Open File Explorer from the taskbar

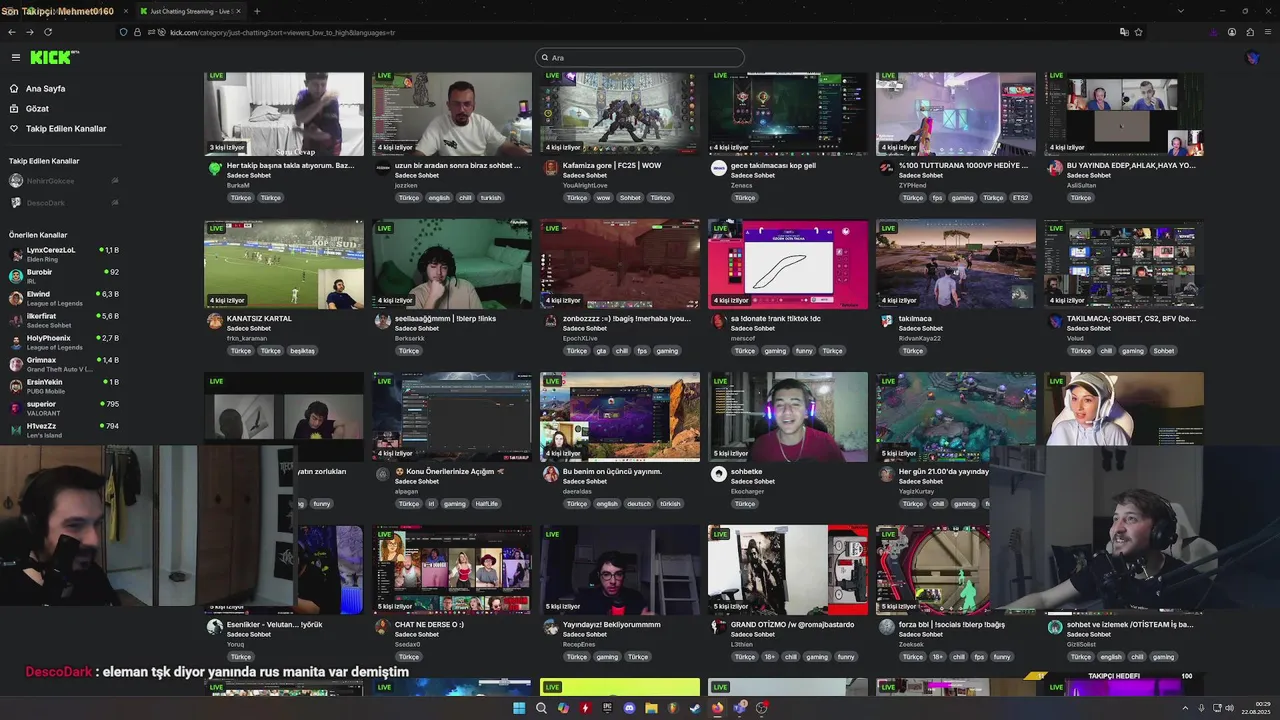(651, 708)
